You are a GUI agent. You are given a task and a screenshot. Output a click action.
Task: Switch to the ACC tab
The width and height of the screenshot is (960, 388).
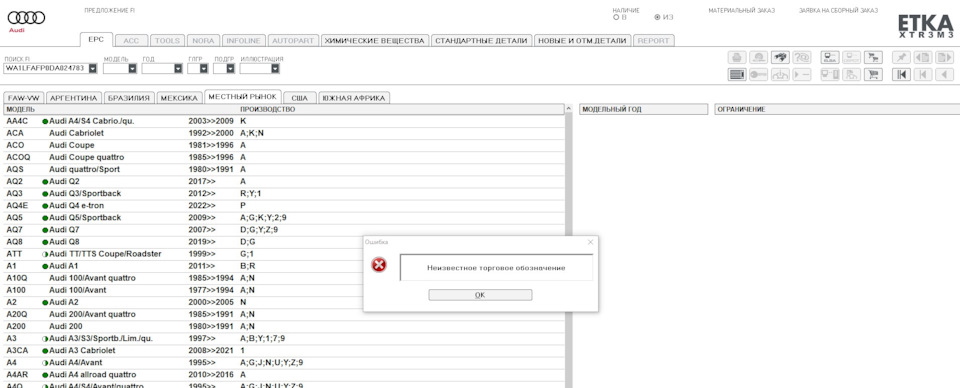click(132, 40)
